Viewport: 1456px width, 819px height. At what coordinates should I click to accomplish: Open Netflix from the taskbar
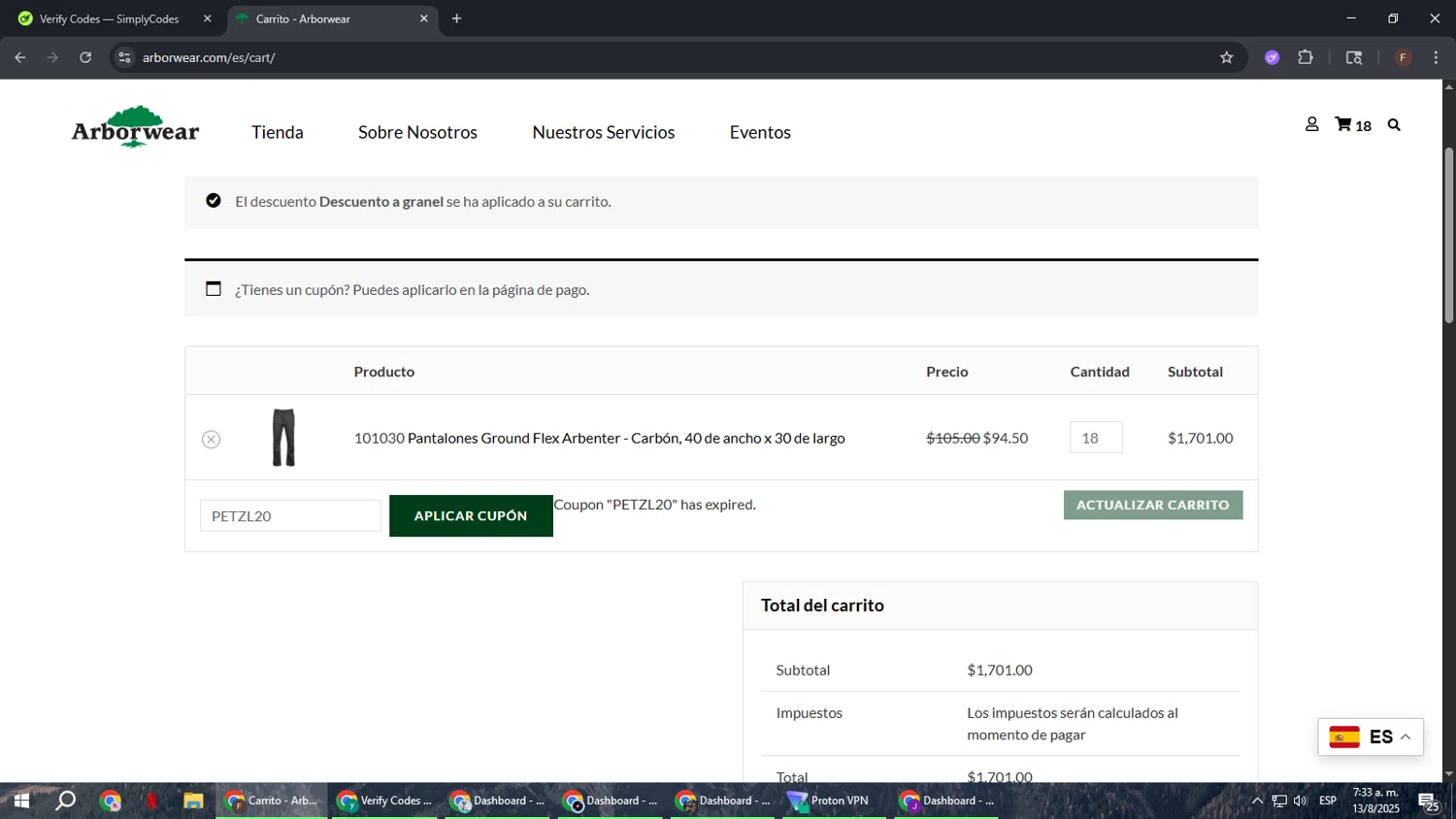click(151, 801)
